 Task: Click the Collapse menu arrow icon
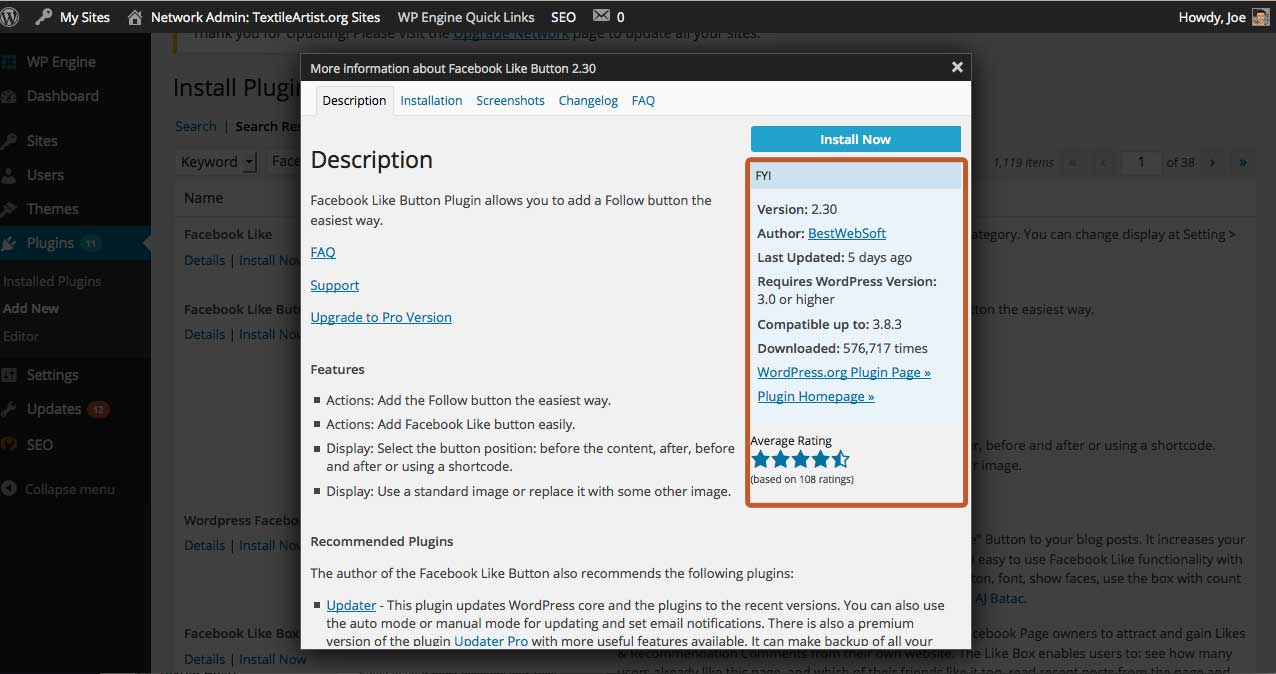9,489
